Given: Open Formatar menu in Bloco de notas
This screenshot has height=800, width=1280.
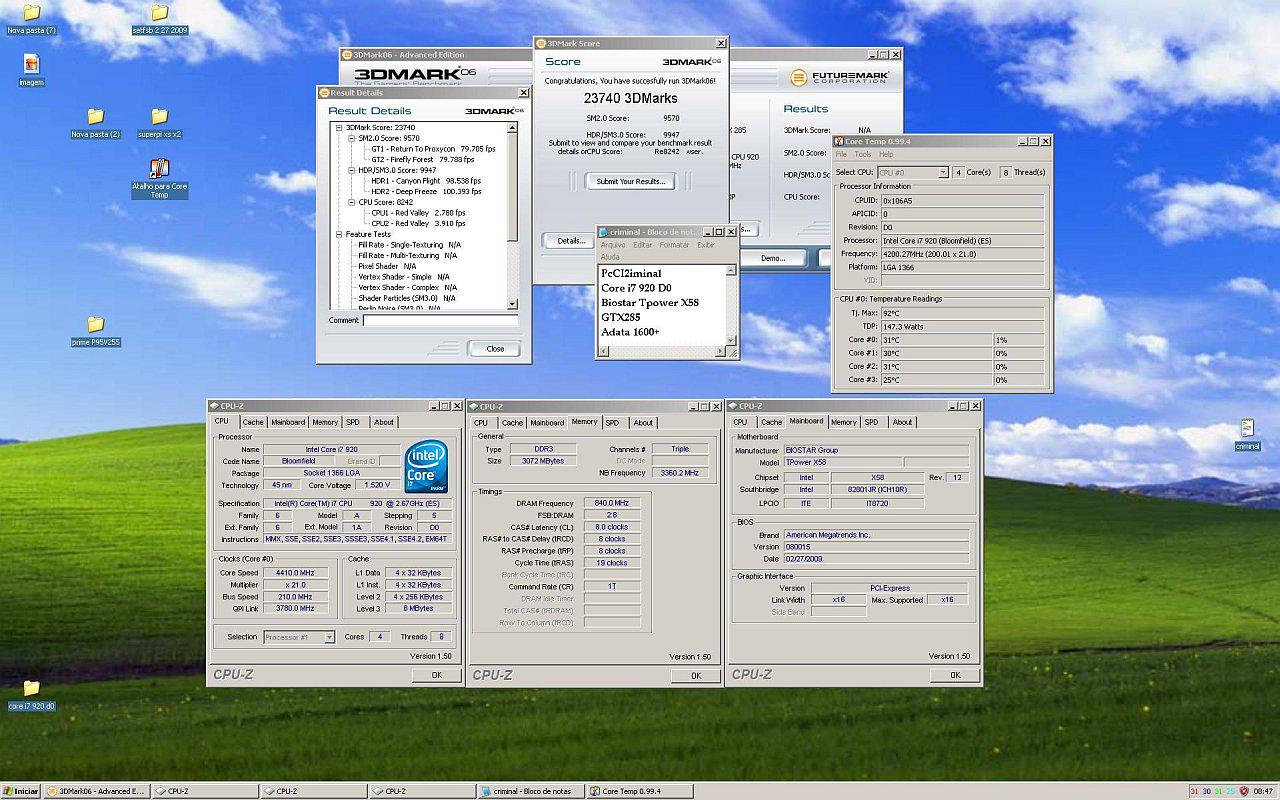Looking at the screenshot, I should [x=675, y=245].
